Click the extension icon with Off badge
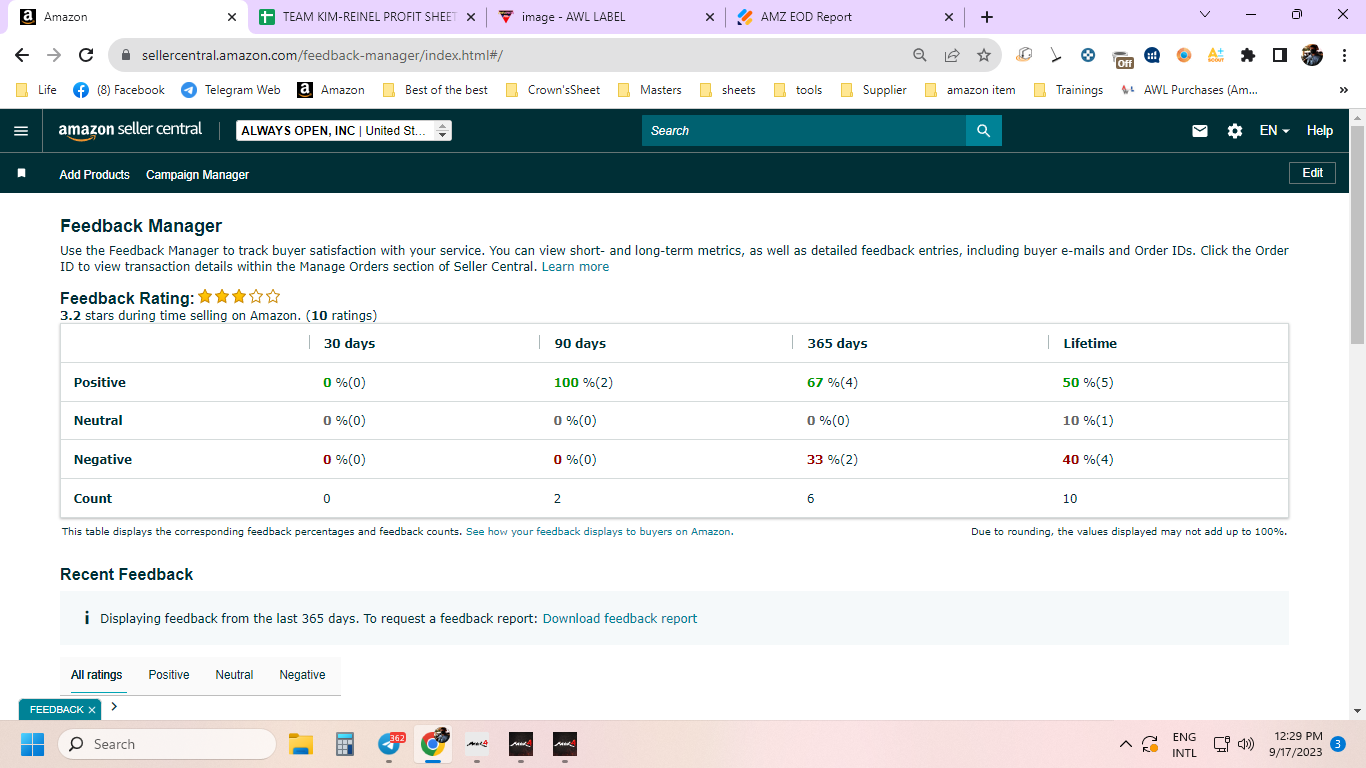 [1121, 57]
